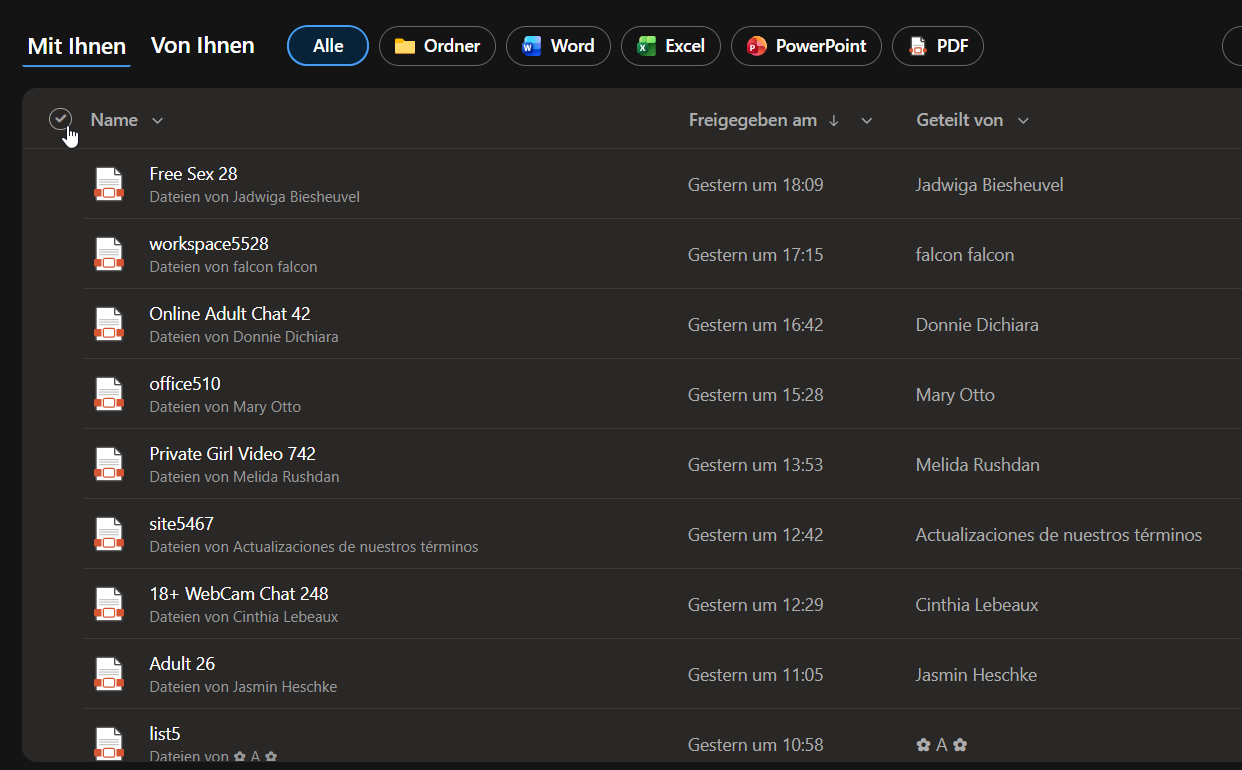Open the site5467 file

[181, 524]
